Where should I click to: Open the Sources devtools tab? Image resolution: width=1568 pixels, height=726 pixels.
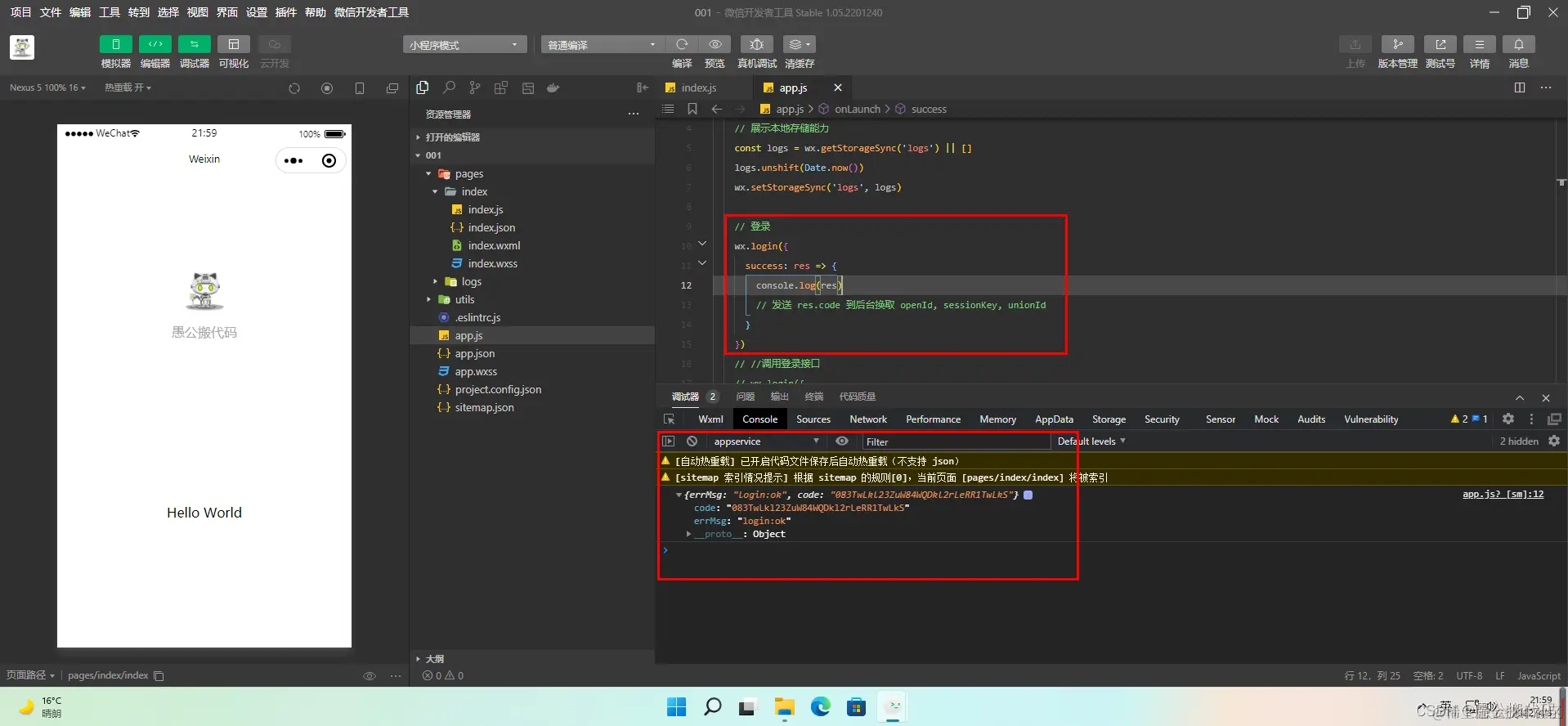(813, 419)
